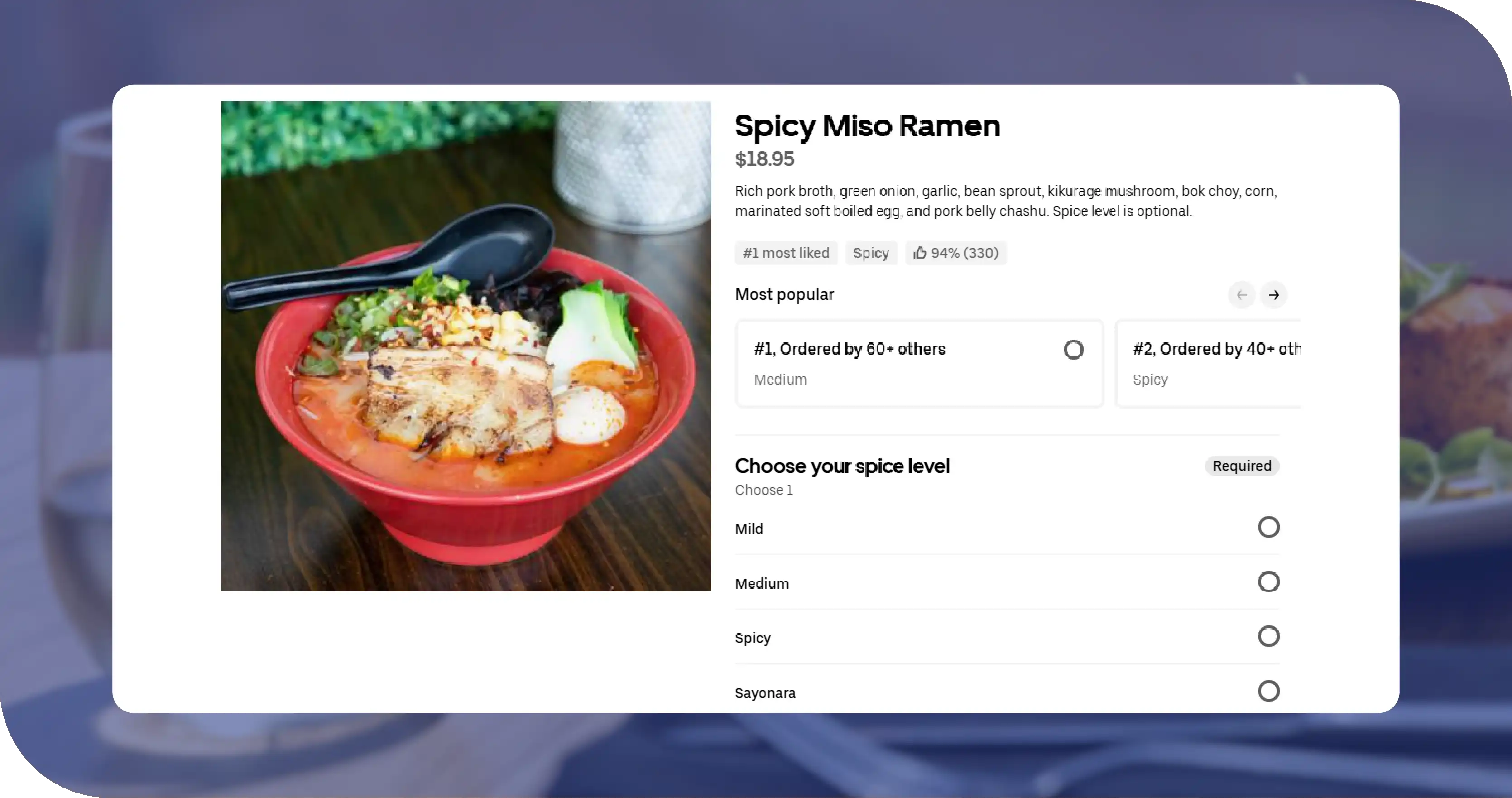Click the ramen description starting Rich pork broth
This screenshot has width=1512, height=798.
(x=1006, y=202)
